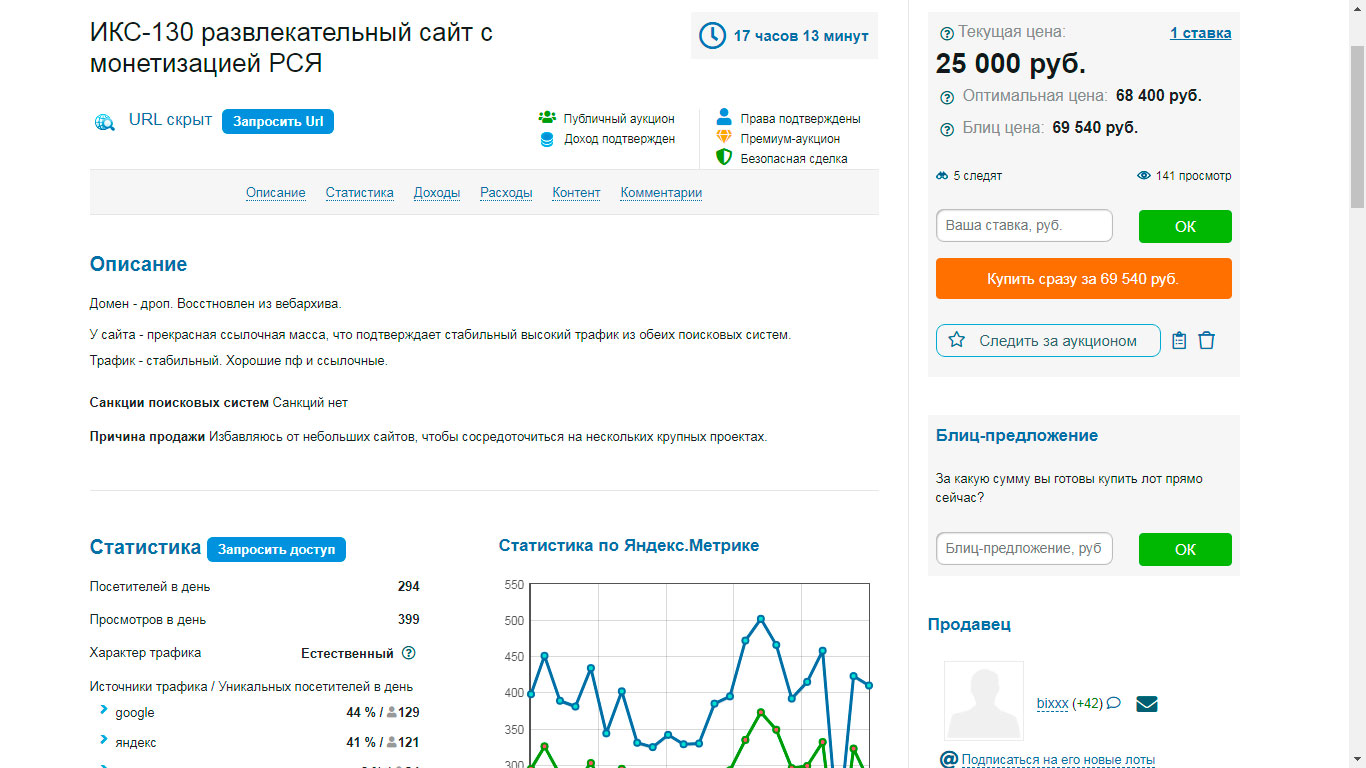This screenshot has height=768, width=1366.
Task: Submit the blitz offer with OK
Action: 1185,549
